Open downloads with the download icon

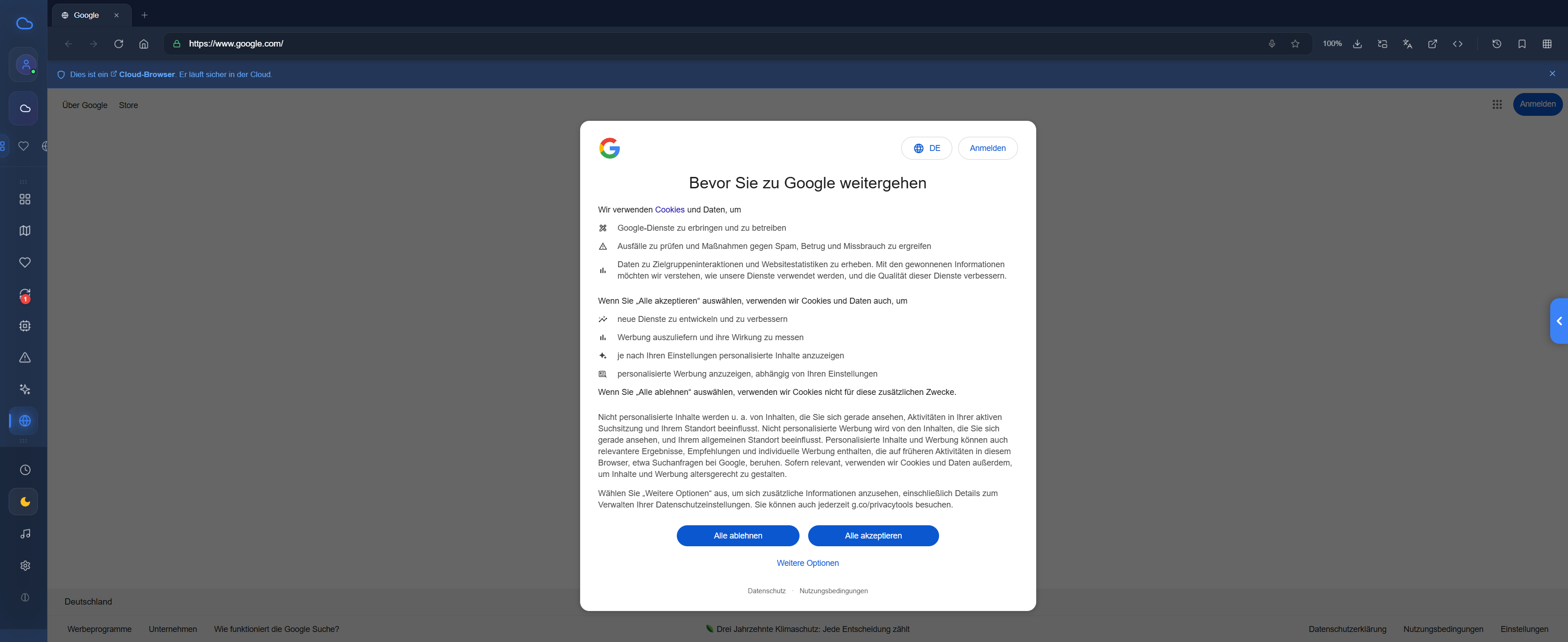(x=1357, y=44)
